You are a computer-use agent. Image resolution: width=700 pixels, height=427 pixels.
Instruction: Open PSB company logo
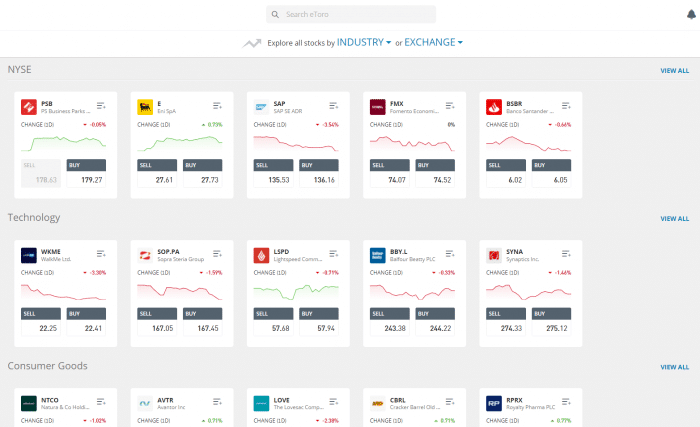[x=29, y=107]
